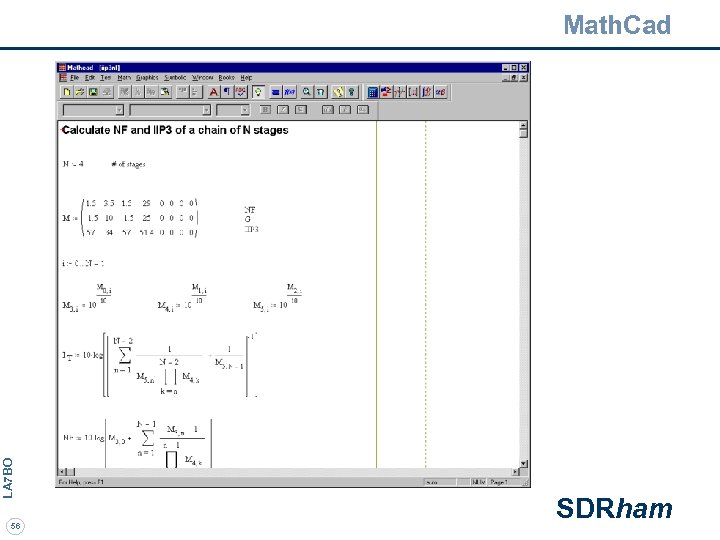Open the Edit menu
Screen dimensions: 720x540
[x=90, y=78]
